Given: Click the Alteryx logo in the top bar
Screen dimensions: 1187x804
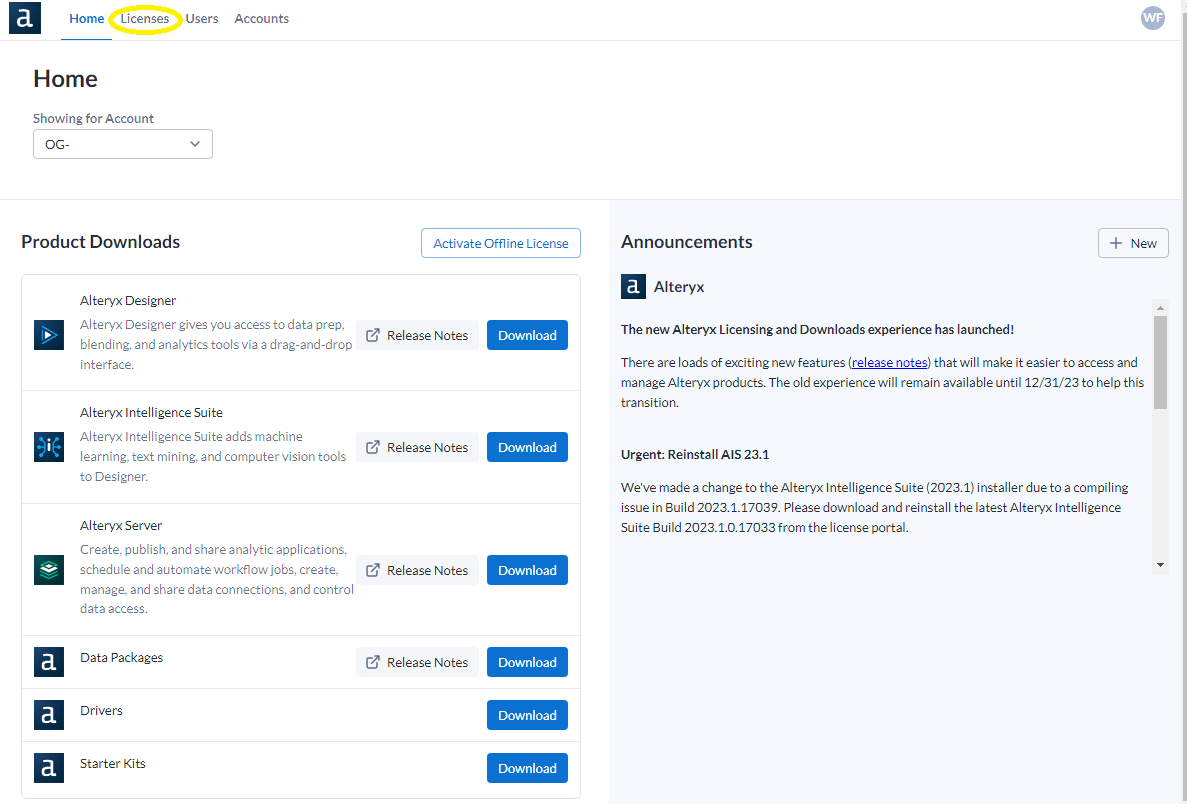Looking at the screenshot, I should [25, 17].
